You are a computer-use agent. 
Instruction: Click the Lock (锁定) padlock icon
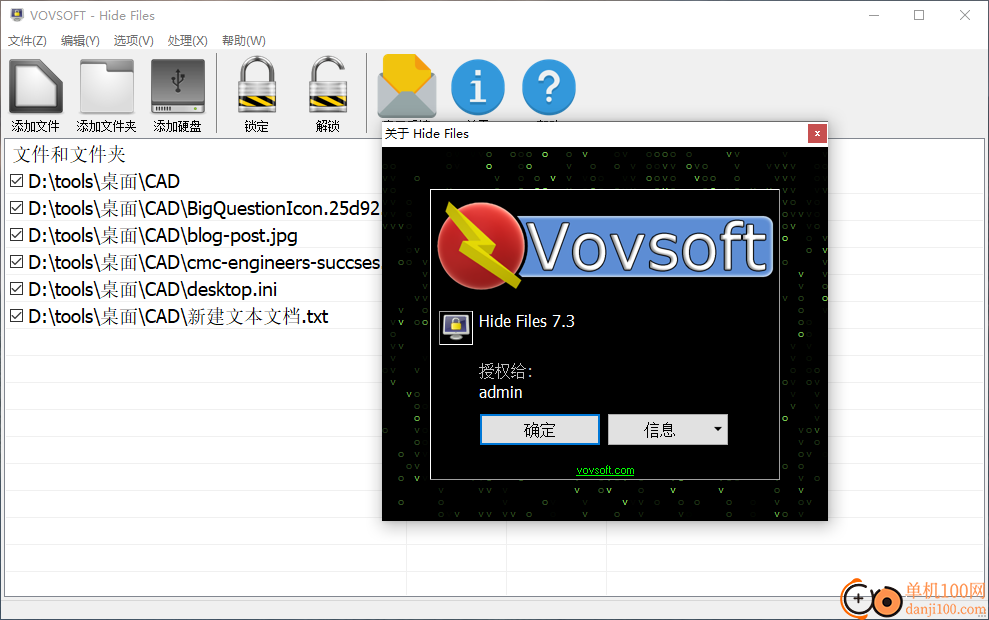point(257,85)
